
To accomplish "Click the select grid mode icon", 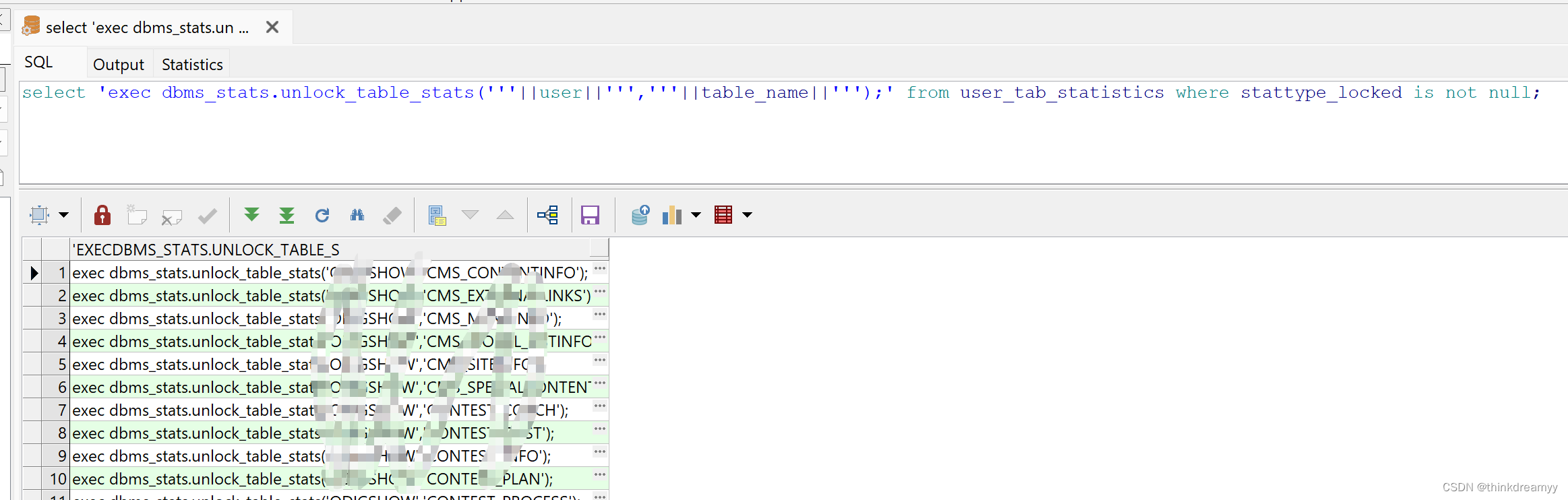I will 39,215.
